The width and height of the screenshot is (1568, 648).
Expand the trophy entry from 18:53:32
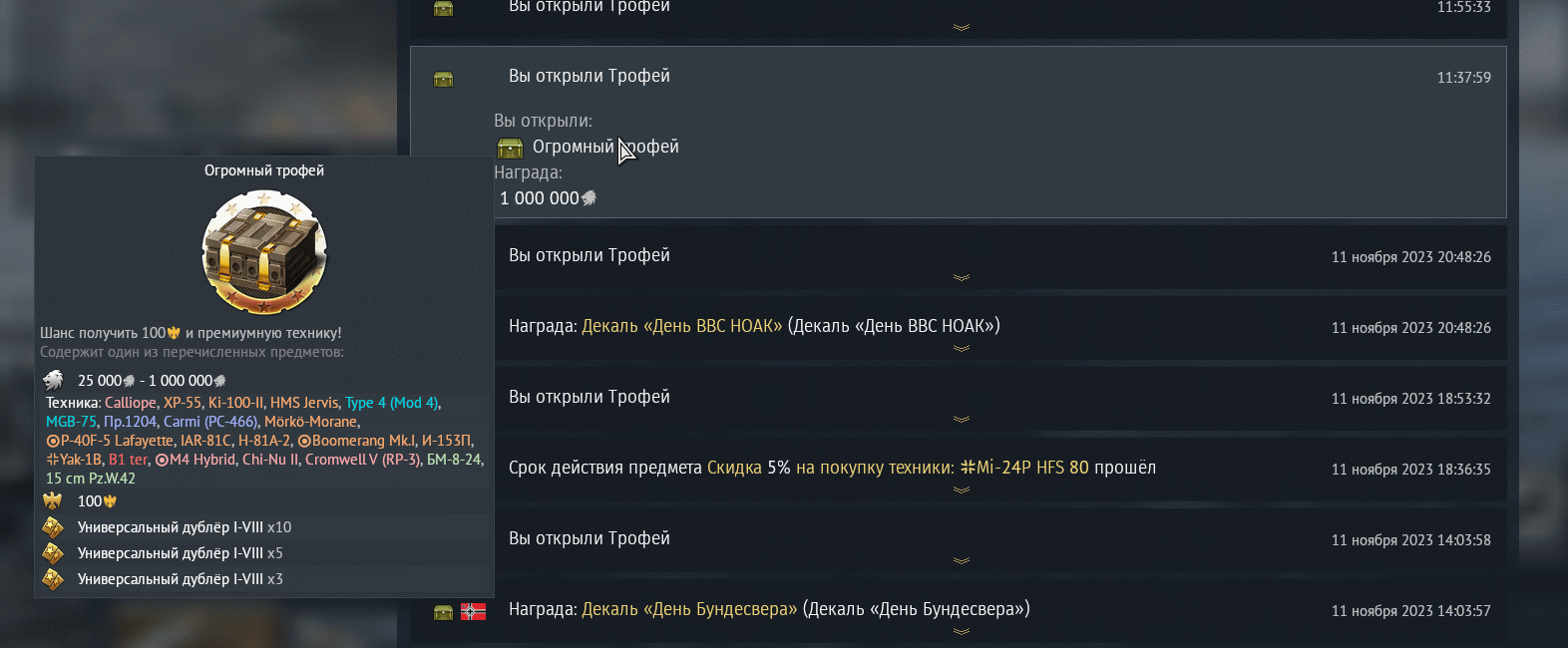coord(961,420)
